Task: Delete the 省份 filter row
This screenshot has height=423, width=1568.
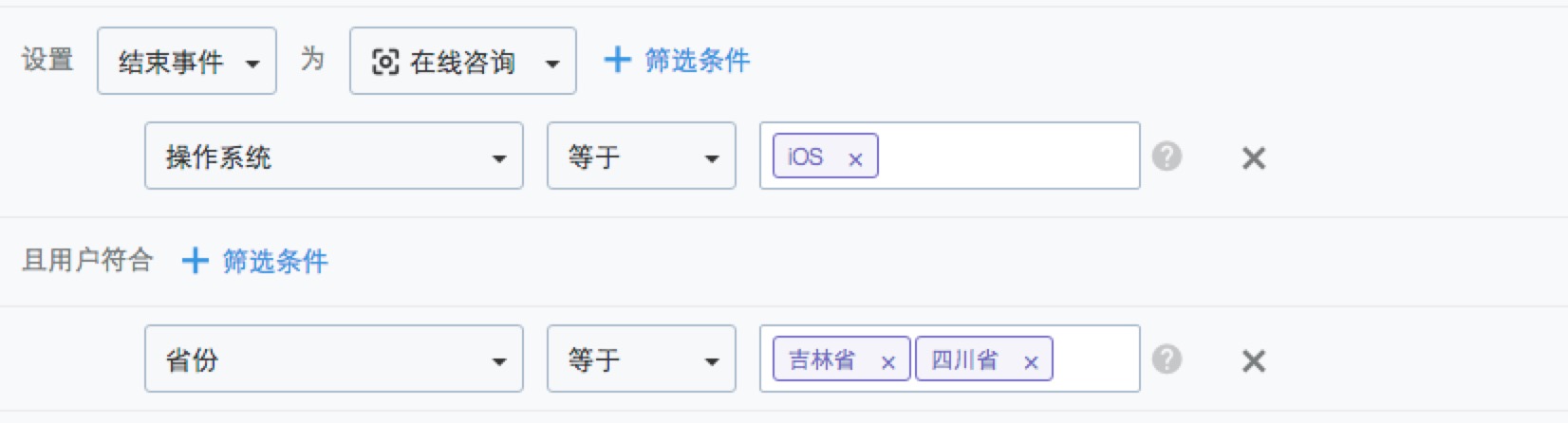Action: pyautogui.click(x=1254, y=361)
